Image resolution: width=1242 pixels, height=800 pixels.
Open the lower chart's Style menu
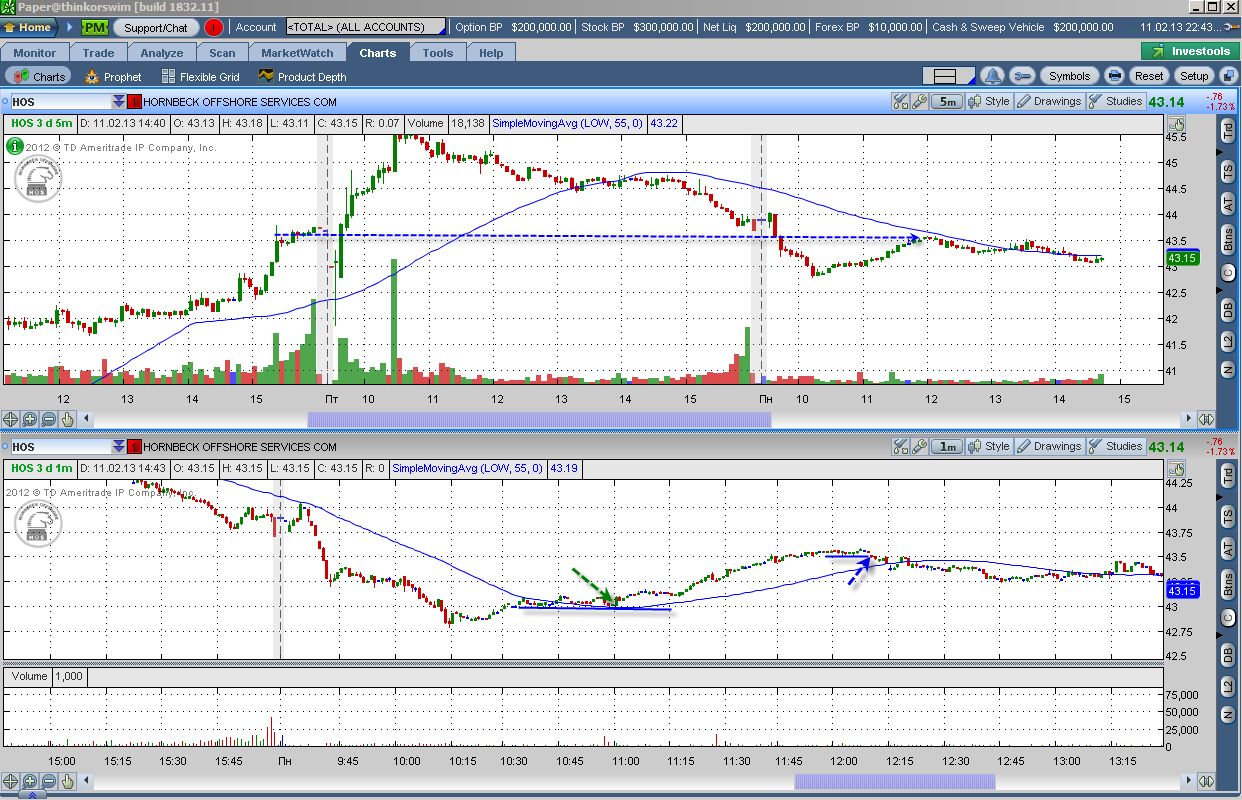click(x=988, y=446)
